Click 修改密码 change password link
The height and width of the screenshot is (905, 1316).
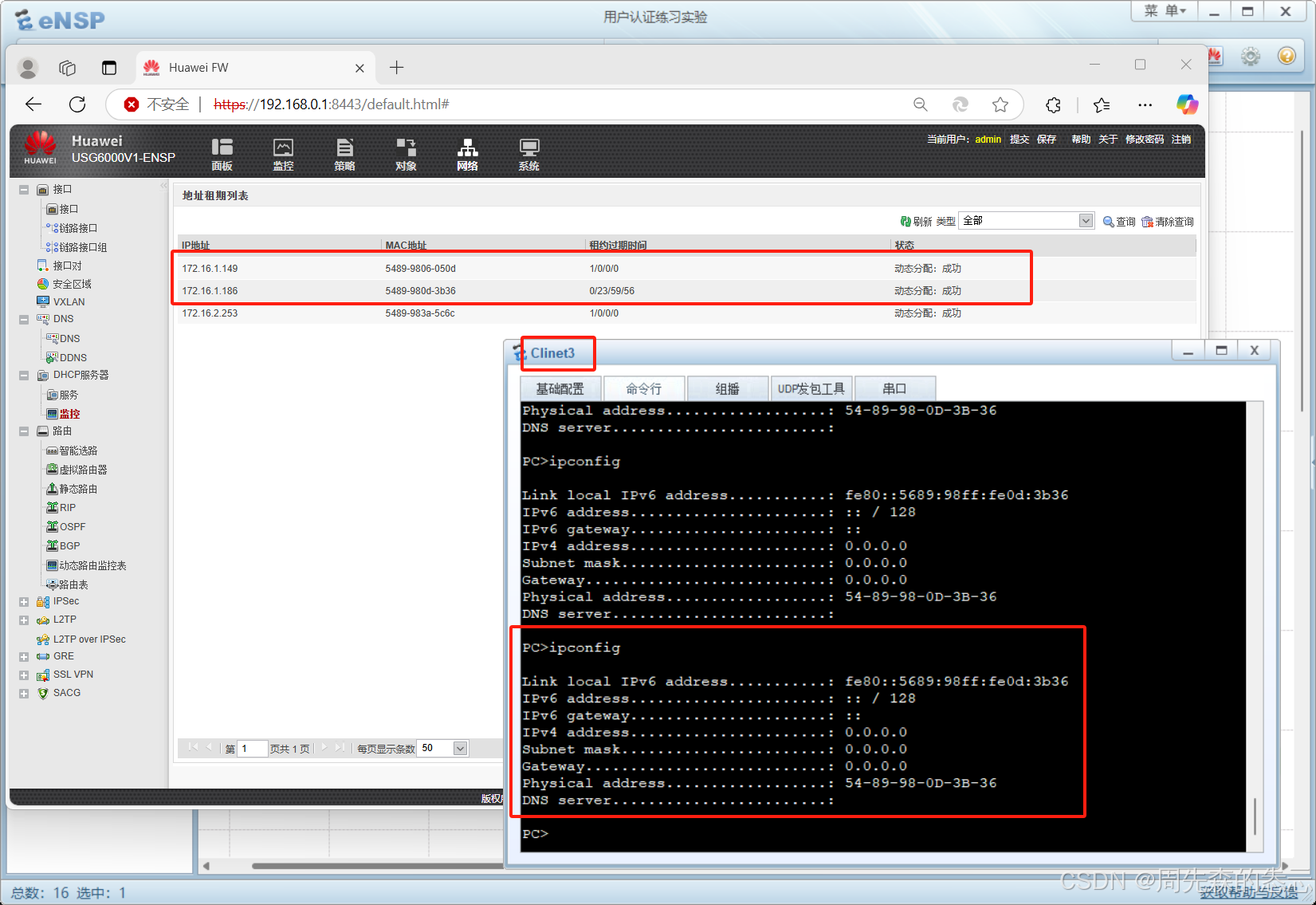[x=1145, y=140]
